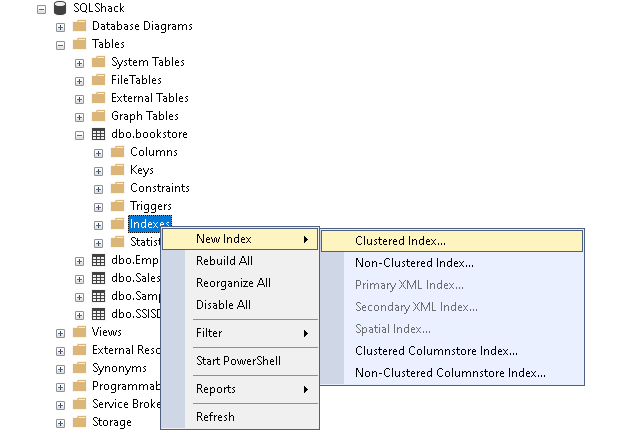The height and width of the screenshot is (430, 642).
Task: Expand the System Tables folder
Action: tap(79, 62)
